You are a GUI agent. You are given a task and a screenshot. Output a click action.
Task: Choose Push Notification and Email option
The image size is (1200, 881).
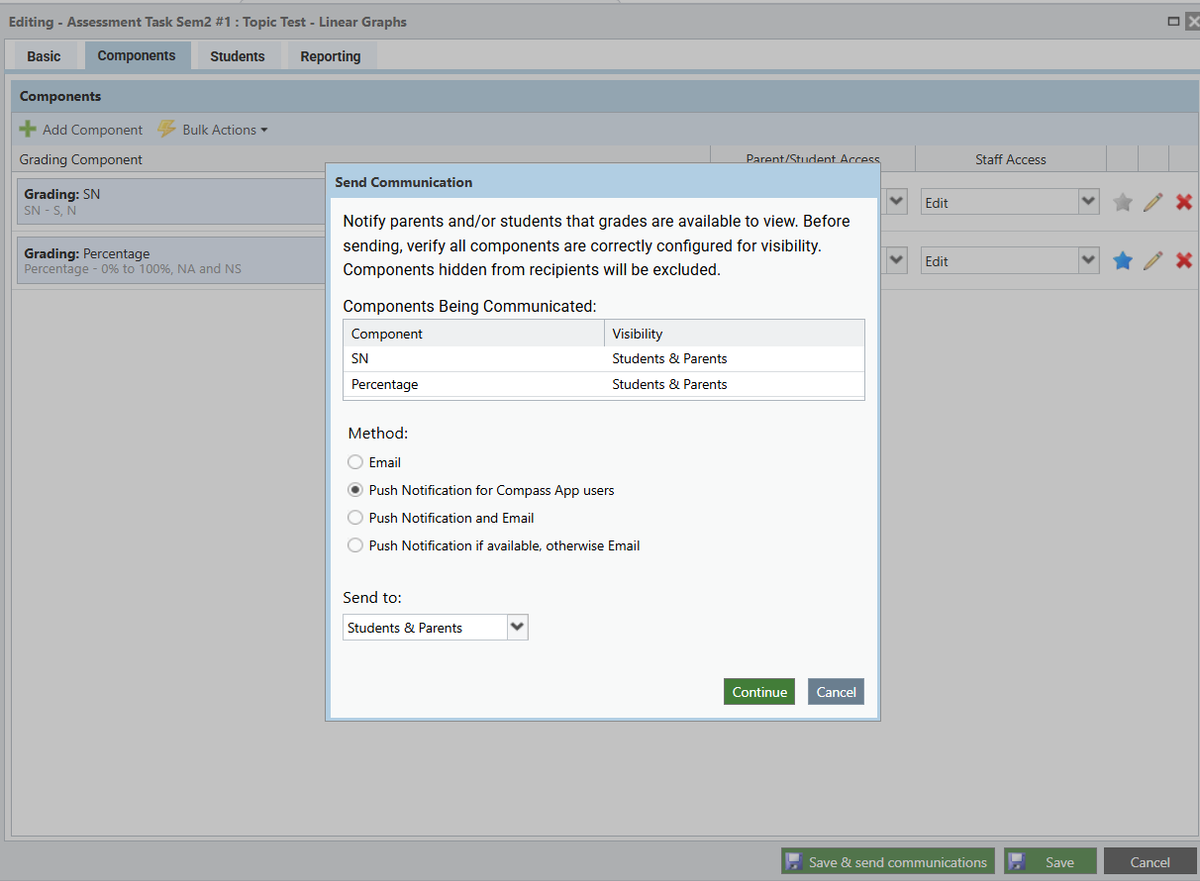tap(355, 518)
